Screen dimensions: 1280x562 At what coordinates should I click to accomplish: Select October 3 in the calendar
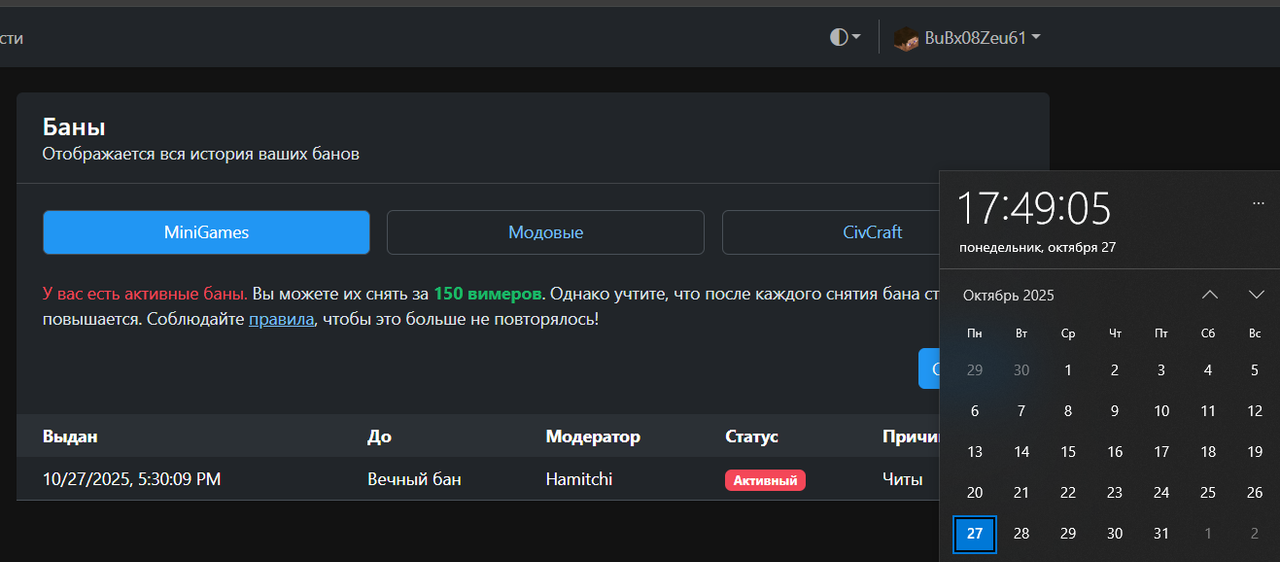point(1161,370)
